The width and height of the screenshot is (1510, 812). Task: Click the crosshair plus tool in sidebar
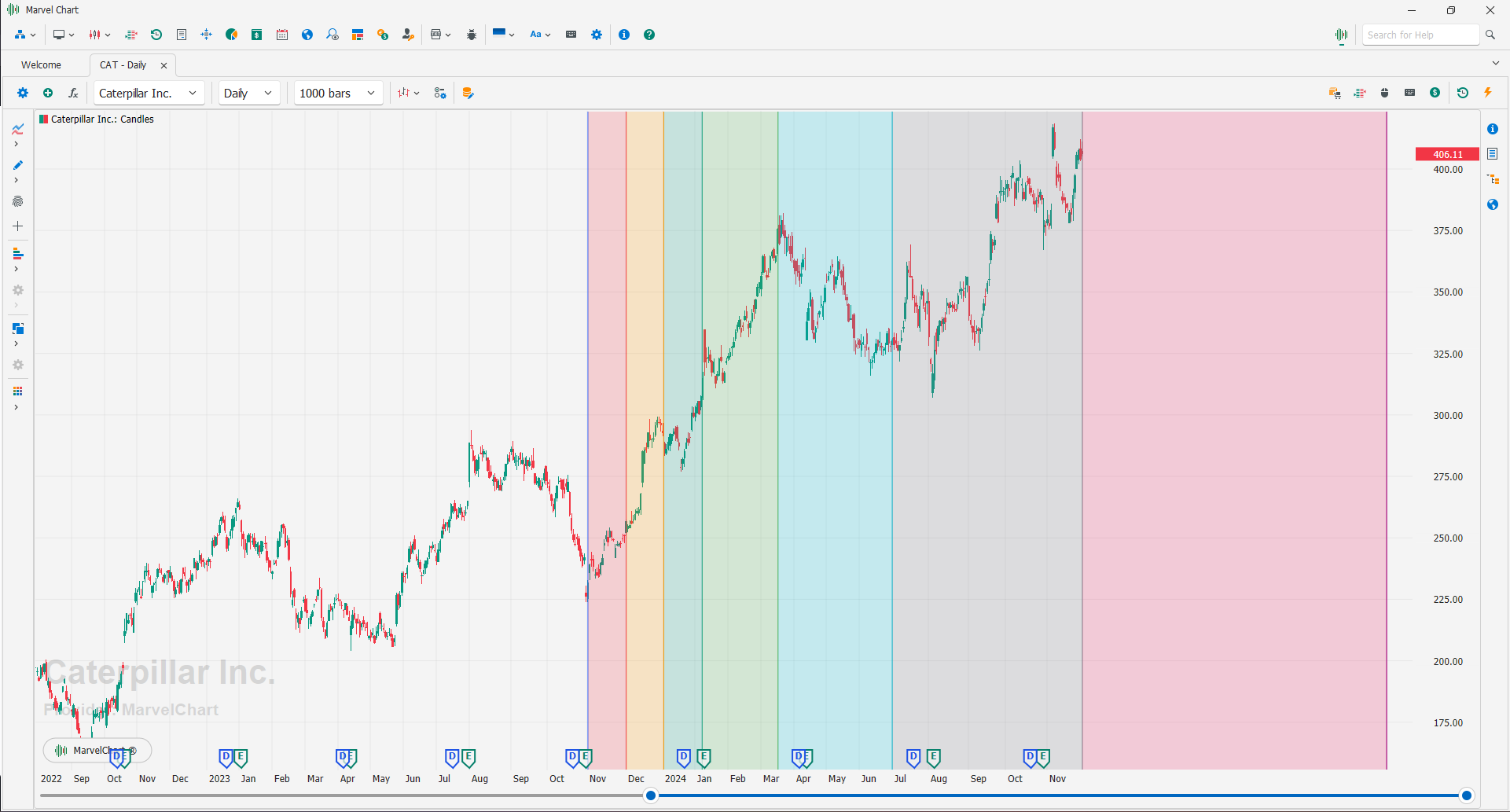(x=17, y=226)
